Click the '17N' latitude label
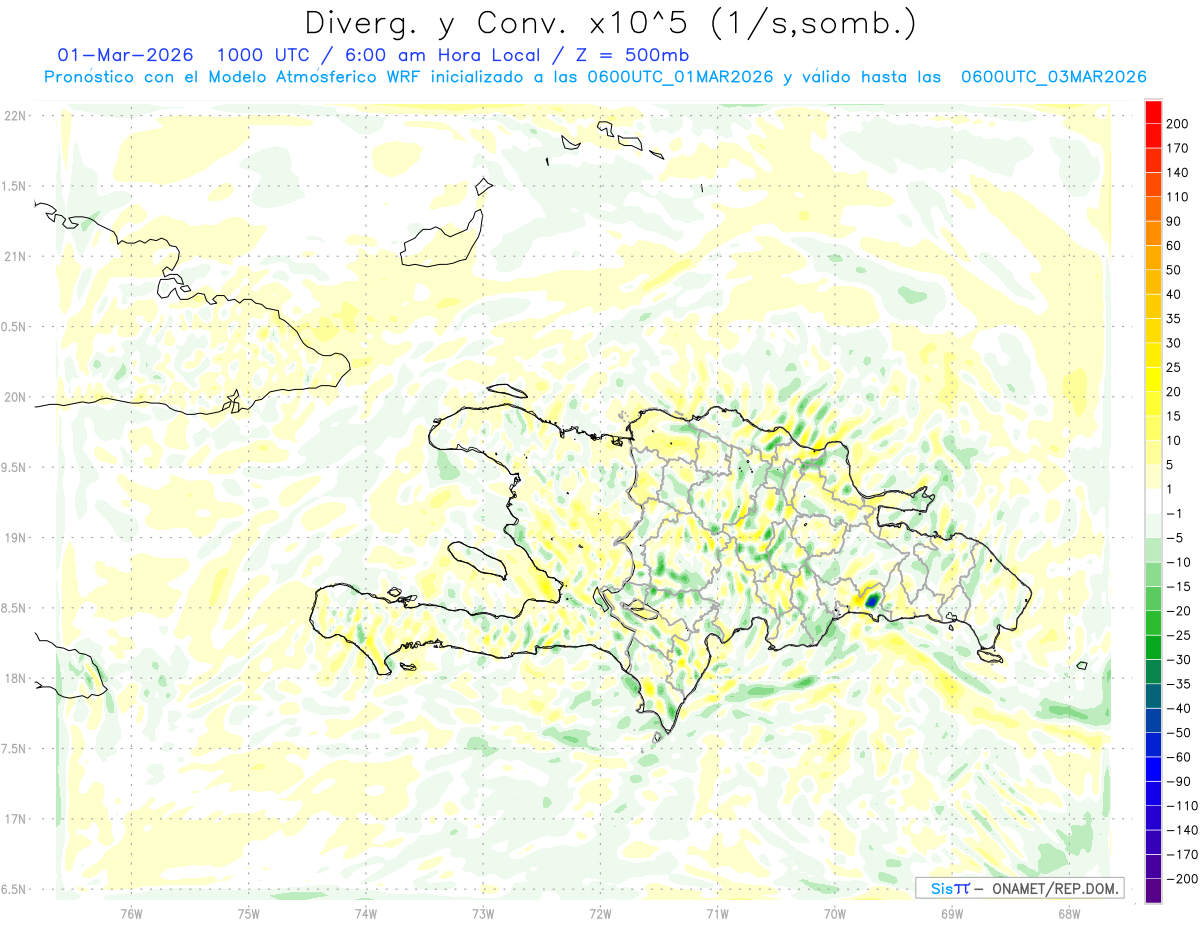This screenshot has height=927, width=1200. [x=14, y=819]
